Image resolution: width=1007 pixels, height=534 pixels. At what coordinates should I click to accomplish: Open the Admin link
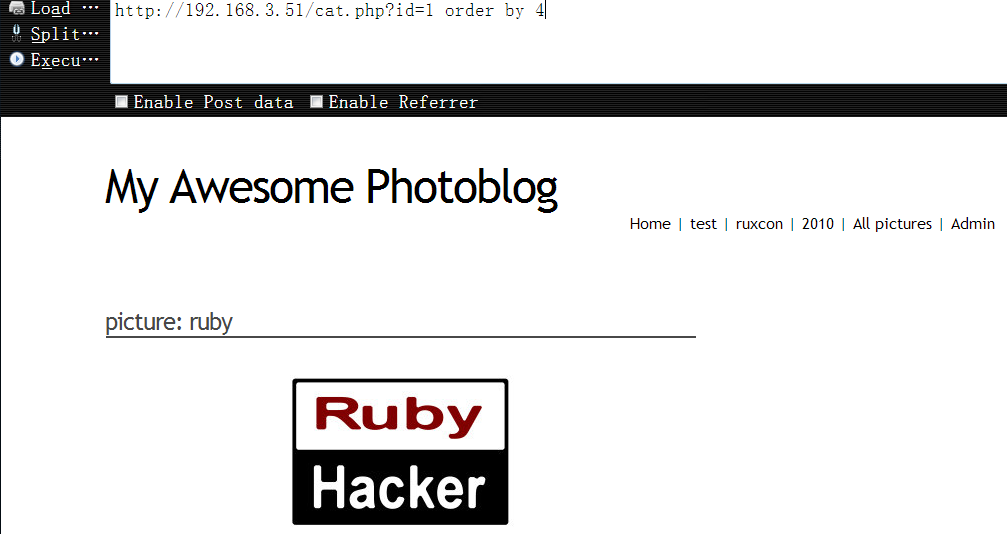click(x=972, y=224)
